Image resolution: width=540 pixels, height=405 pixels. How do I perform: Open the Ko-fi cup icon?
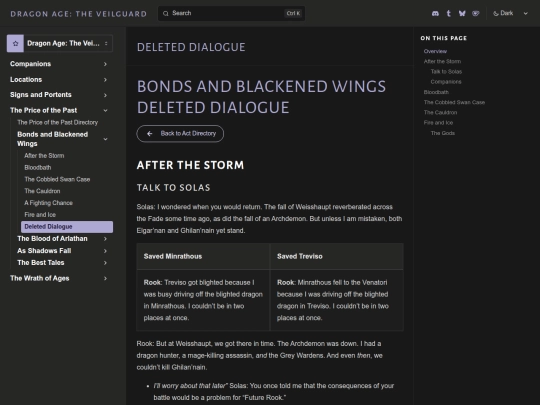(476, 13)
